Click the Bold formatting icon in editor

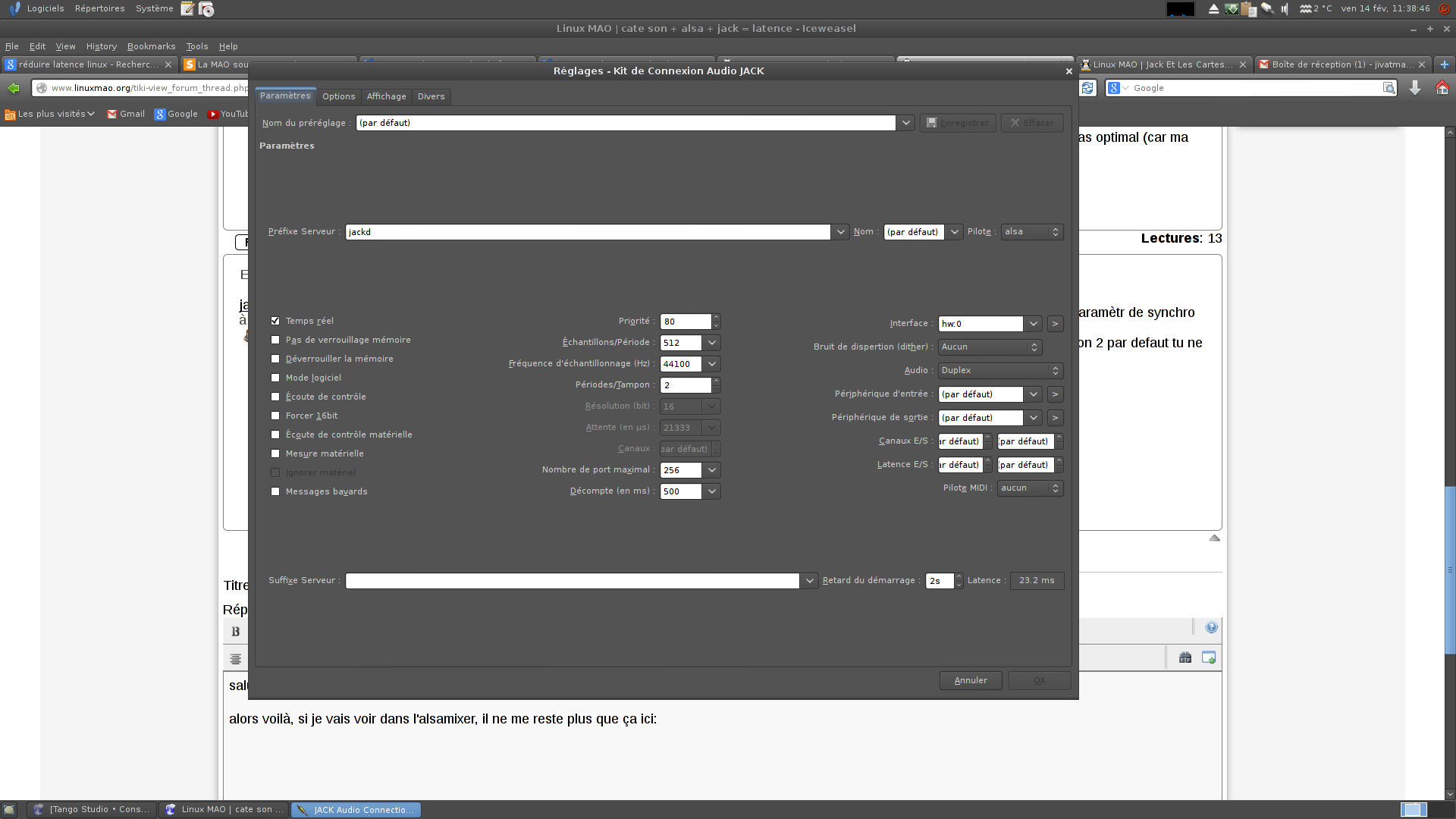tap(235, 632)
